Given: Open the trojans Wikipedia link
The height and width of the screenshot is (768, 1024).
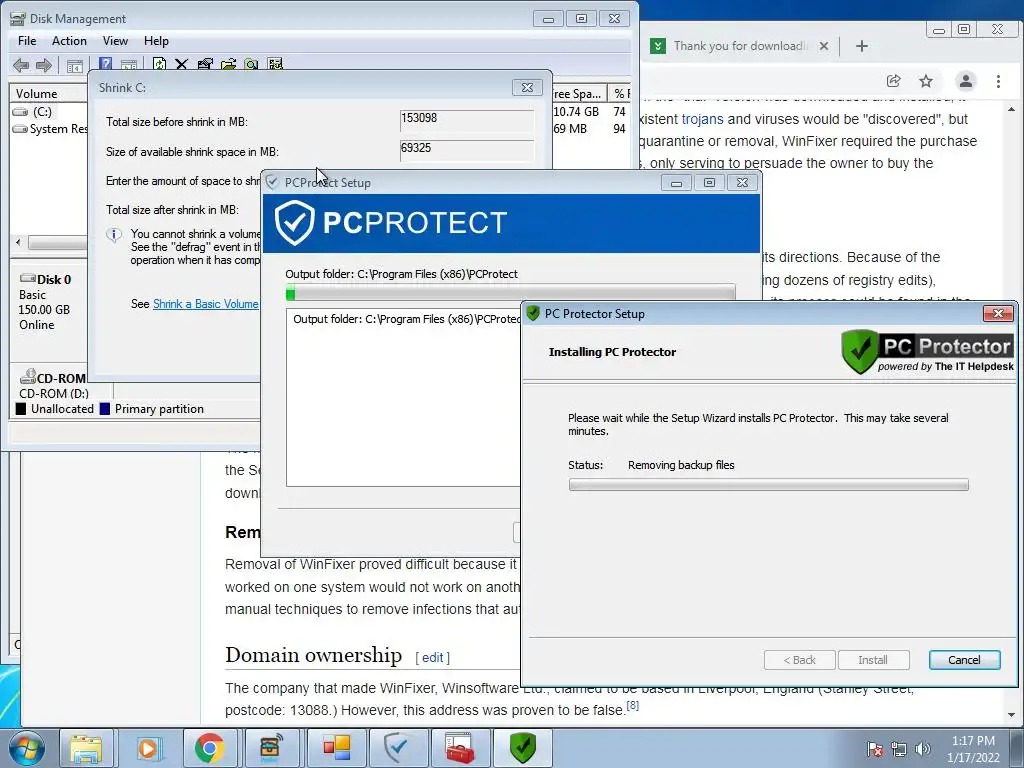Looking at the screenshot, I should pos(702,119).
